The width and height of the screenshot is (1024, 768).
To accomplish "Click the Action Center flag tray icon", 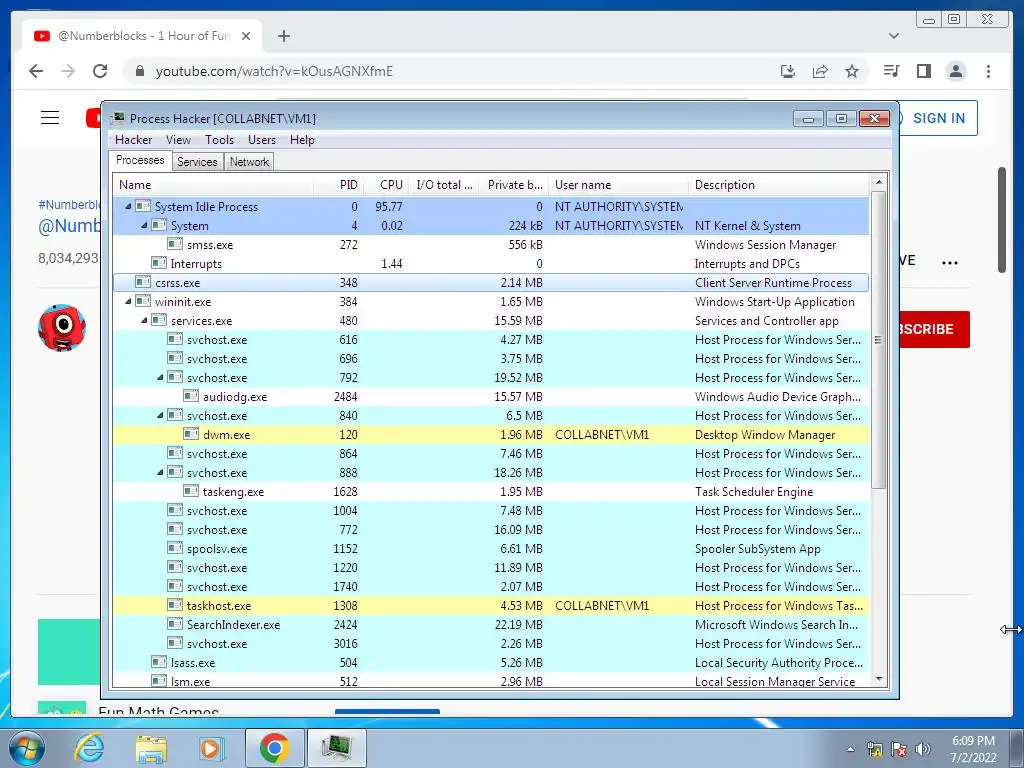I will (x=899, y=749).
